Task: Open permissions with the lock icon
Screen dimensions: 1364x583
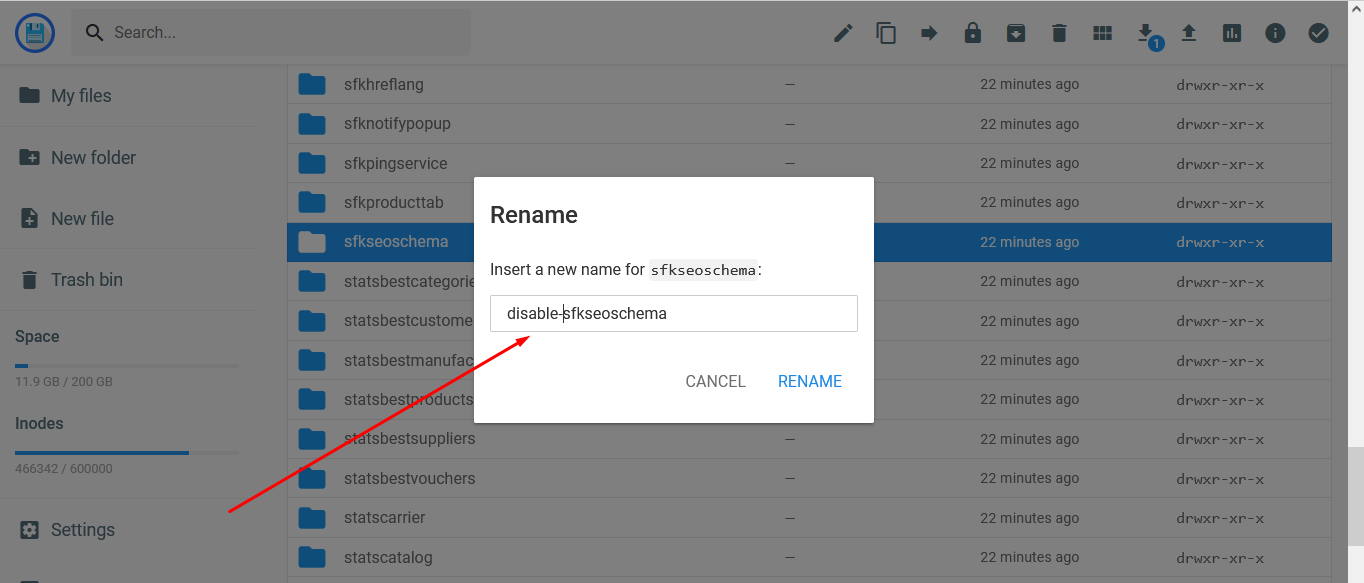Action: pyautogui.click(x=972, y=33)
